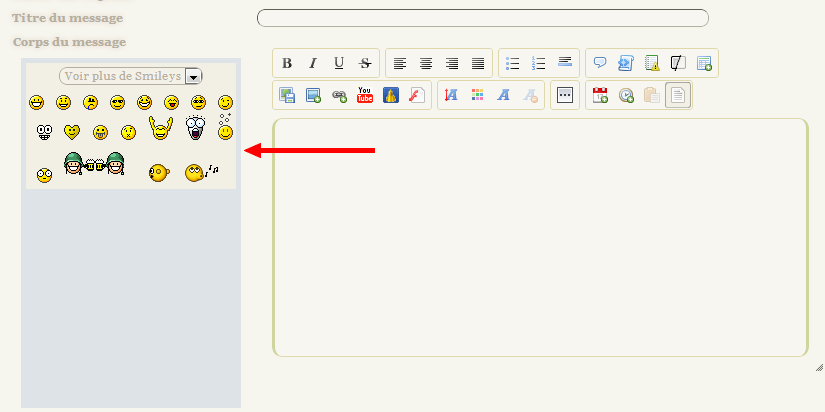The height and width of the screenshot is (412, 825).
Task: Open the font family picker
Action: (504, 95)
